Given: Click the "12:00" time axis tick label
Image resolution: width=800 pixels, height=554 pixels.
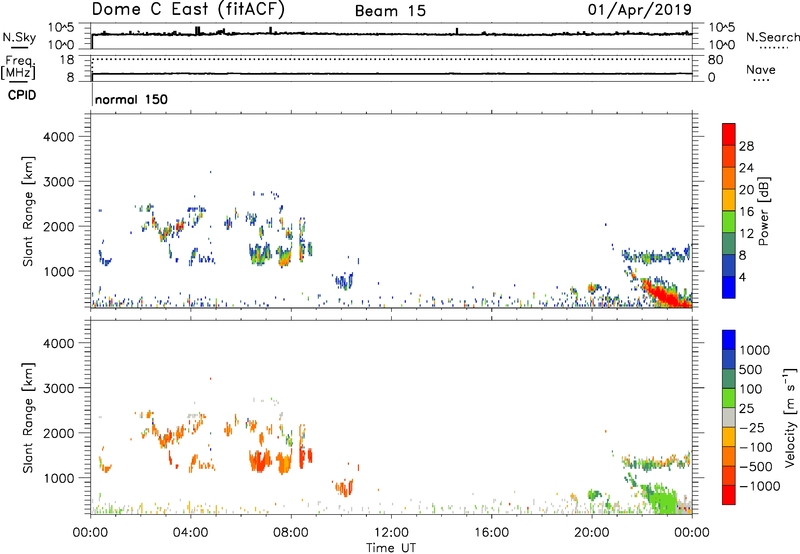Looking at the screenshot, I should pyautogui.click(x=391, y=533).
